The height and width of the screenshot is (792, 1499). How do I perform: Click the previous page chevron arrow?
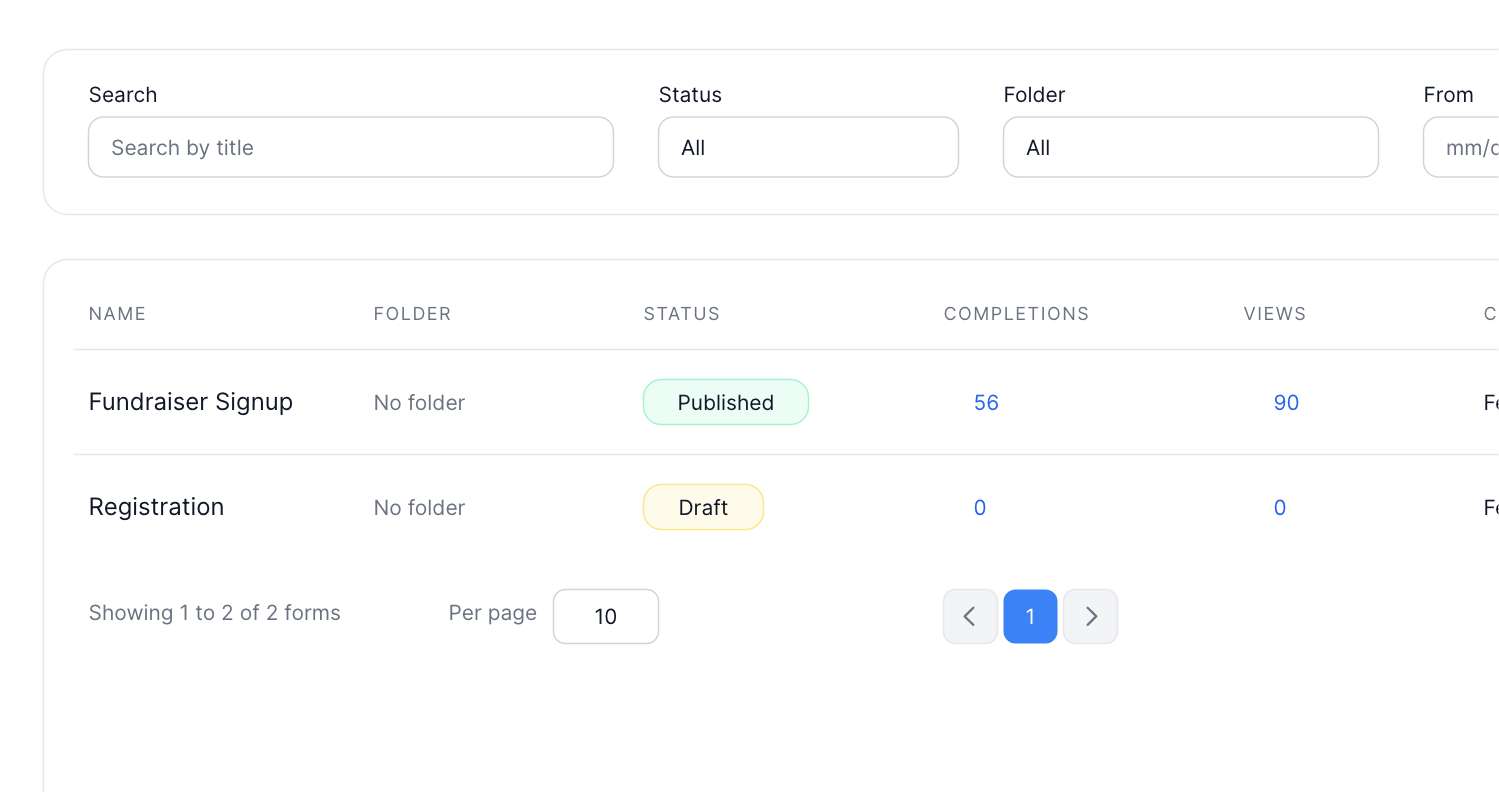pos(969,616)
